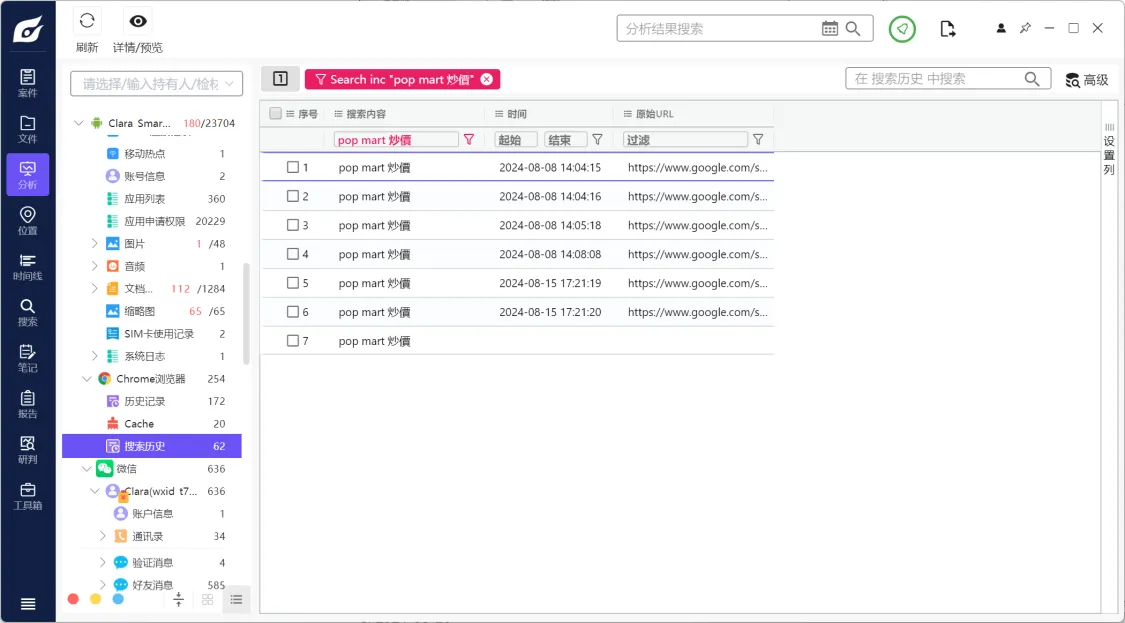
Task: Open 研判 in left sidebar
Action: tap(27, 450)
